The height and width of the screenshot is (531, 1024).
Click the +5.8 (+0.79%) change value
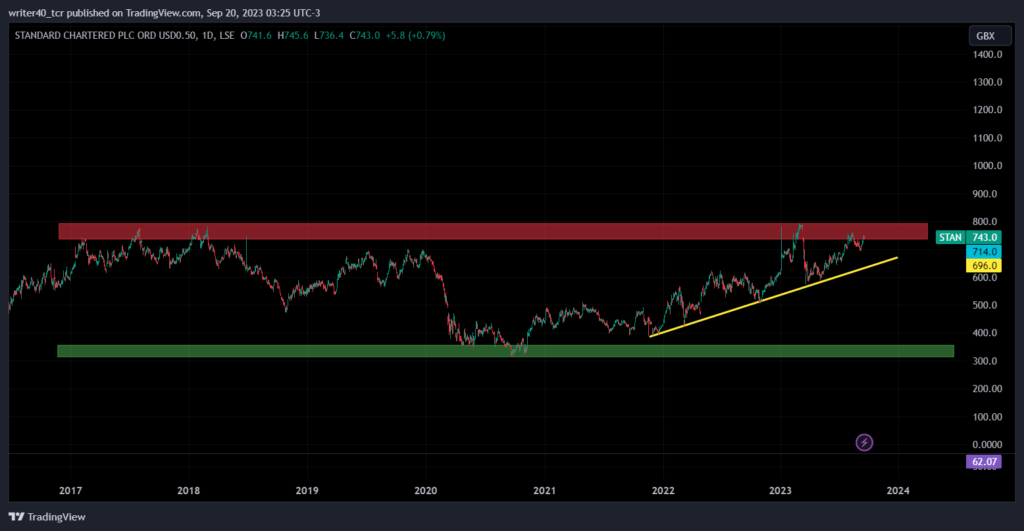click(415, 35)
